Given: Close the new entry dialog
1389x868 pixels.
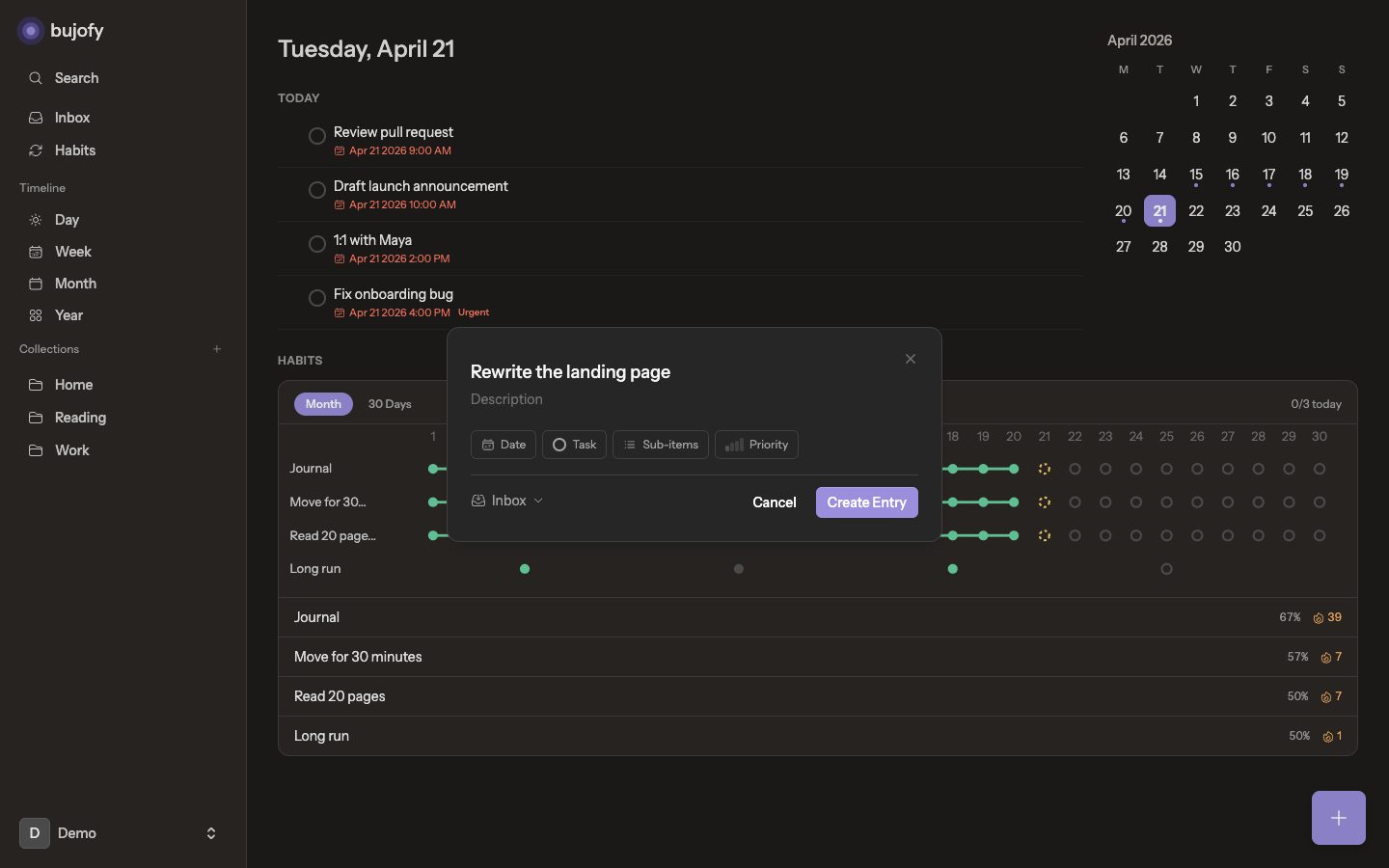Looking at the screenshot, I should pos(911,359).
